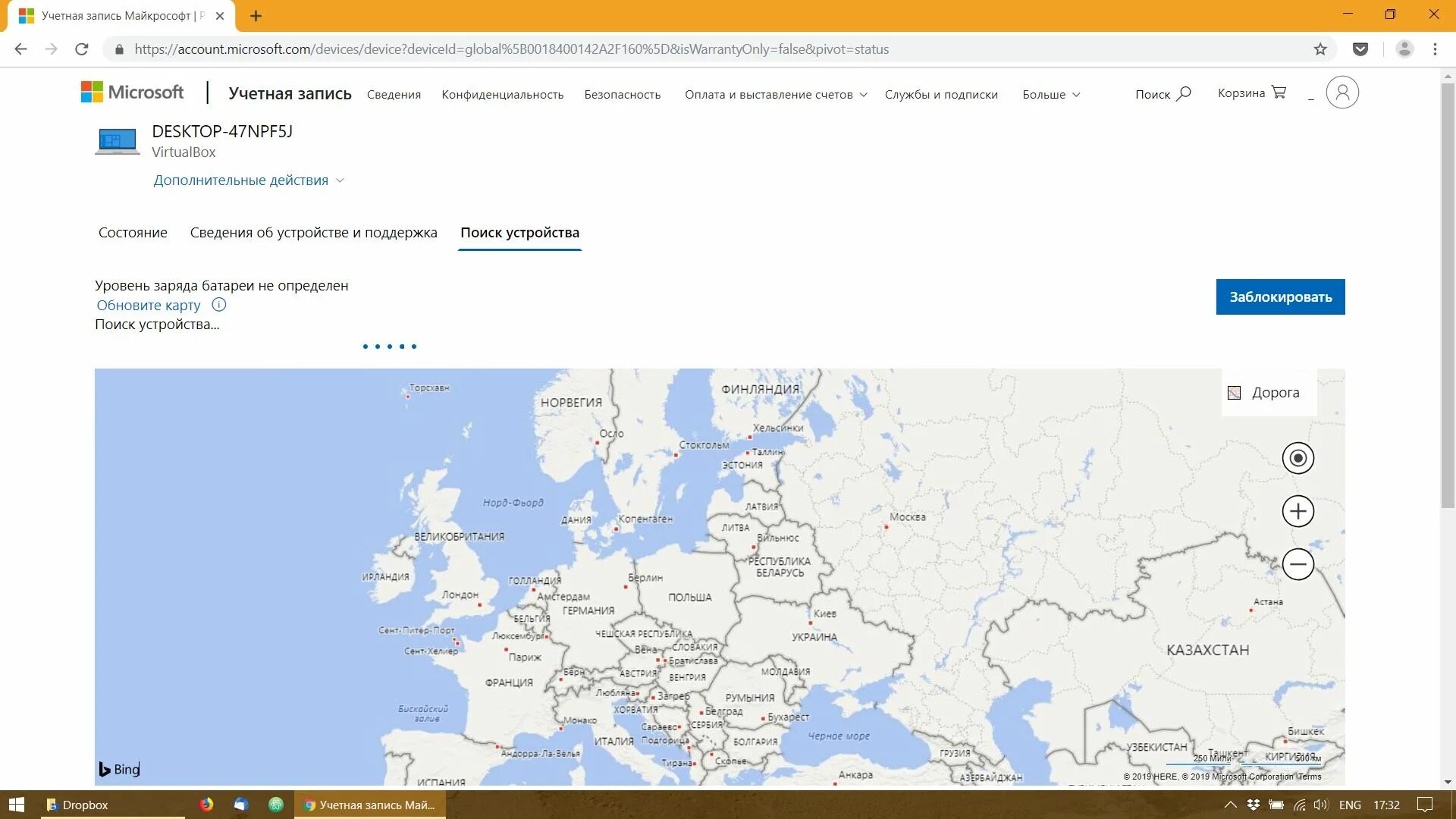Close the Учетная запись Майкрософт tab
Screen dimensions: 1456x819
tap(220, 16)
